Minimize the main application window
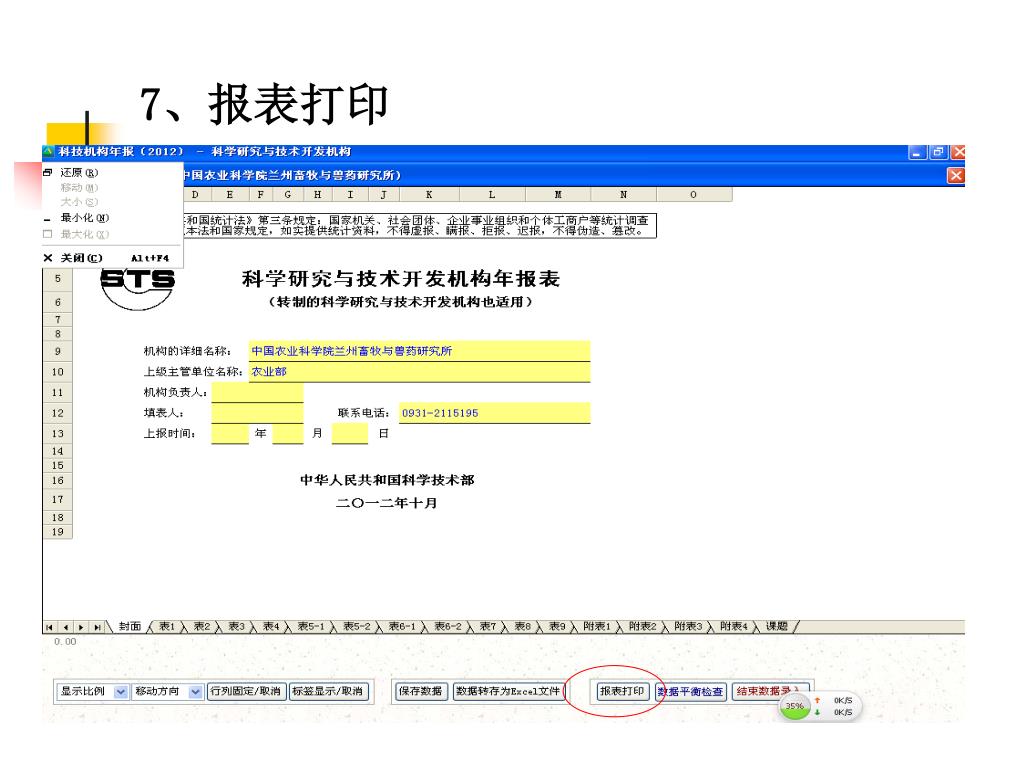 click(x=918, y=152)
